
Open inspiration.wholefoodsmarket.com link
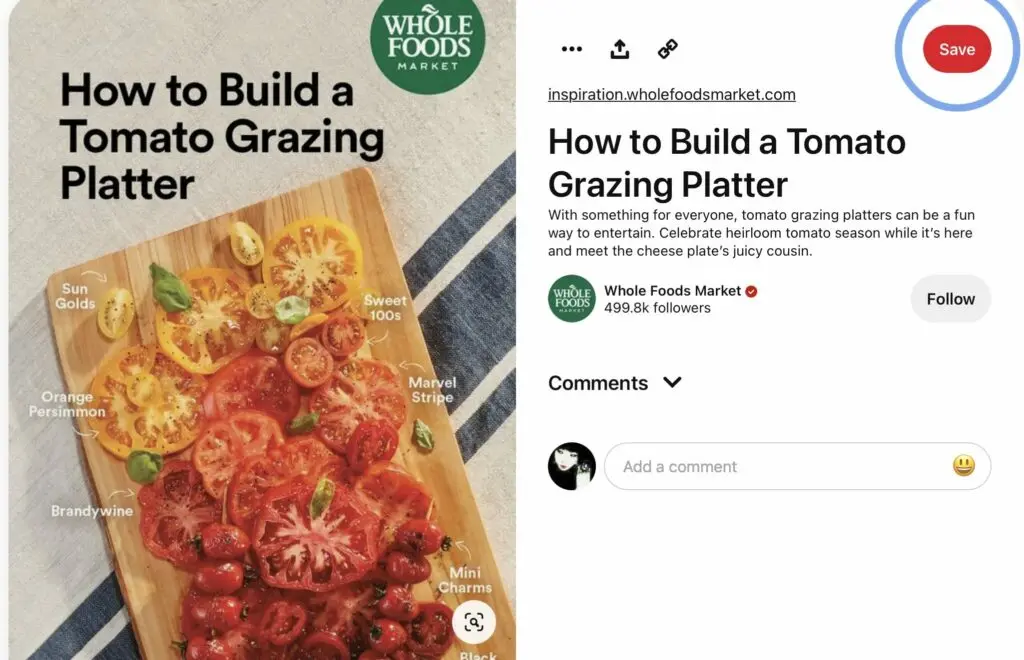click(x=671, y=95)
